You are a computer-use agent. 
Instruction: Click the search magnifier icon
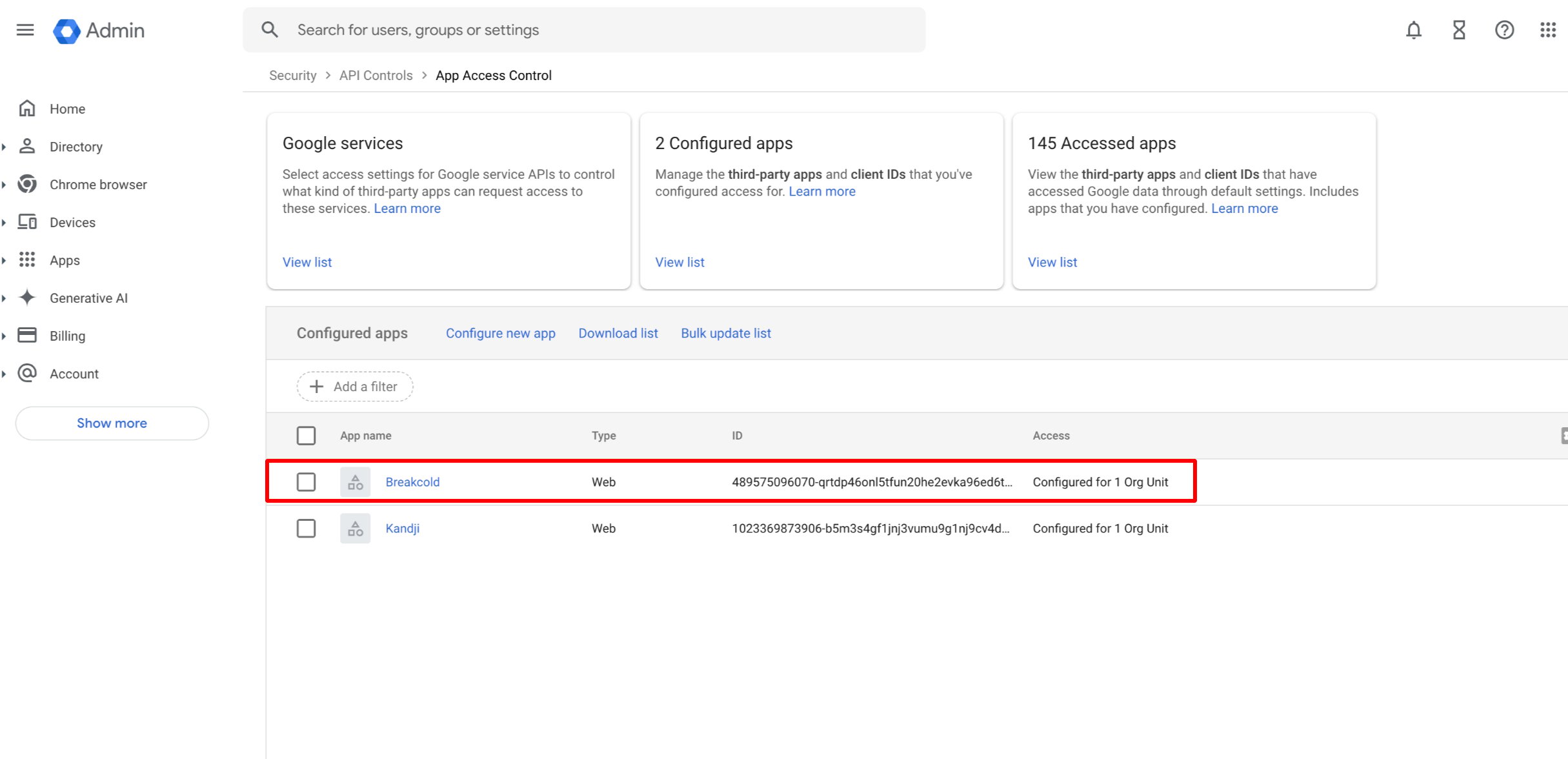[270, 30]
